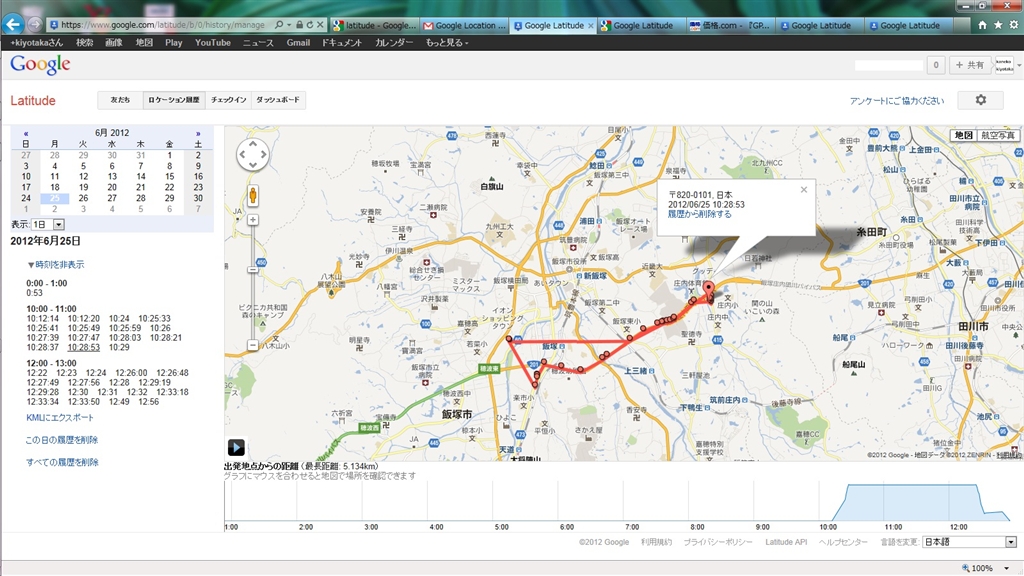Switch to the 価格.com browser tab

[x=730, y=25]
